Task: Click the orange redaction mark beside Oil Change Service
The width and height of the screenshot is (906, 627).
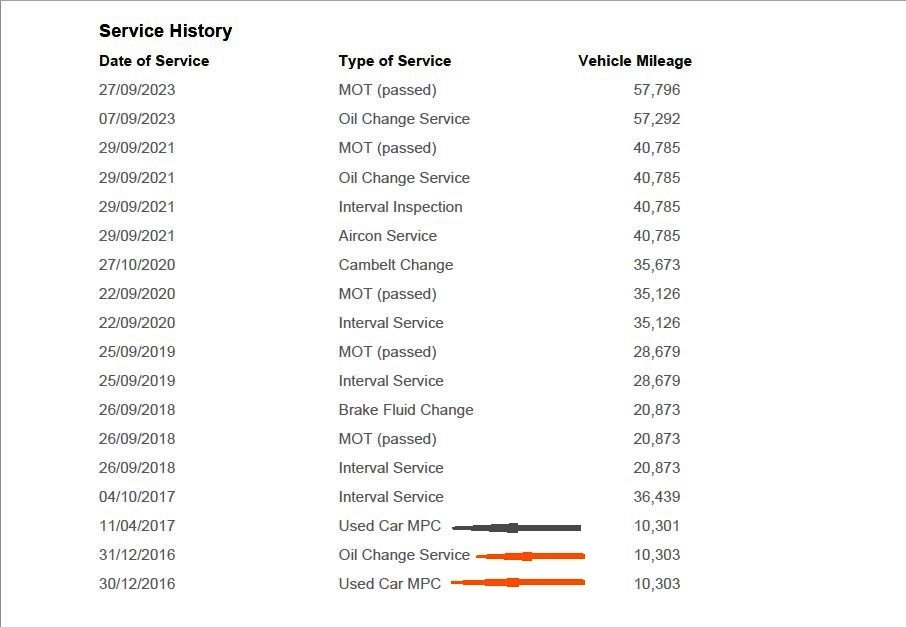Action: pyautogui.click(x=530, y=556)
